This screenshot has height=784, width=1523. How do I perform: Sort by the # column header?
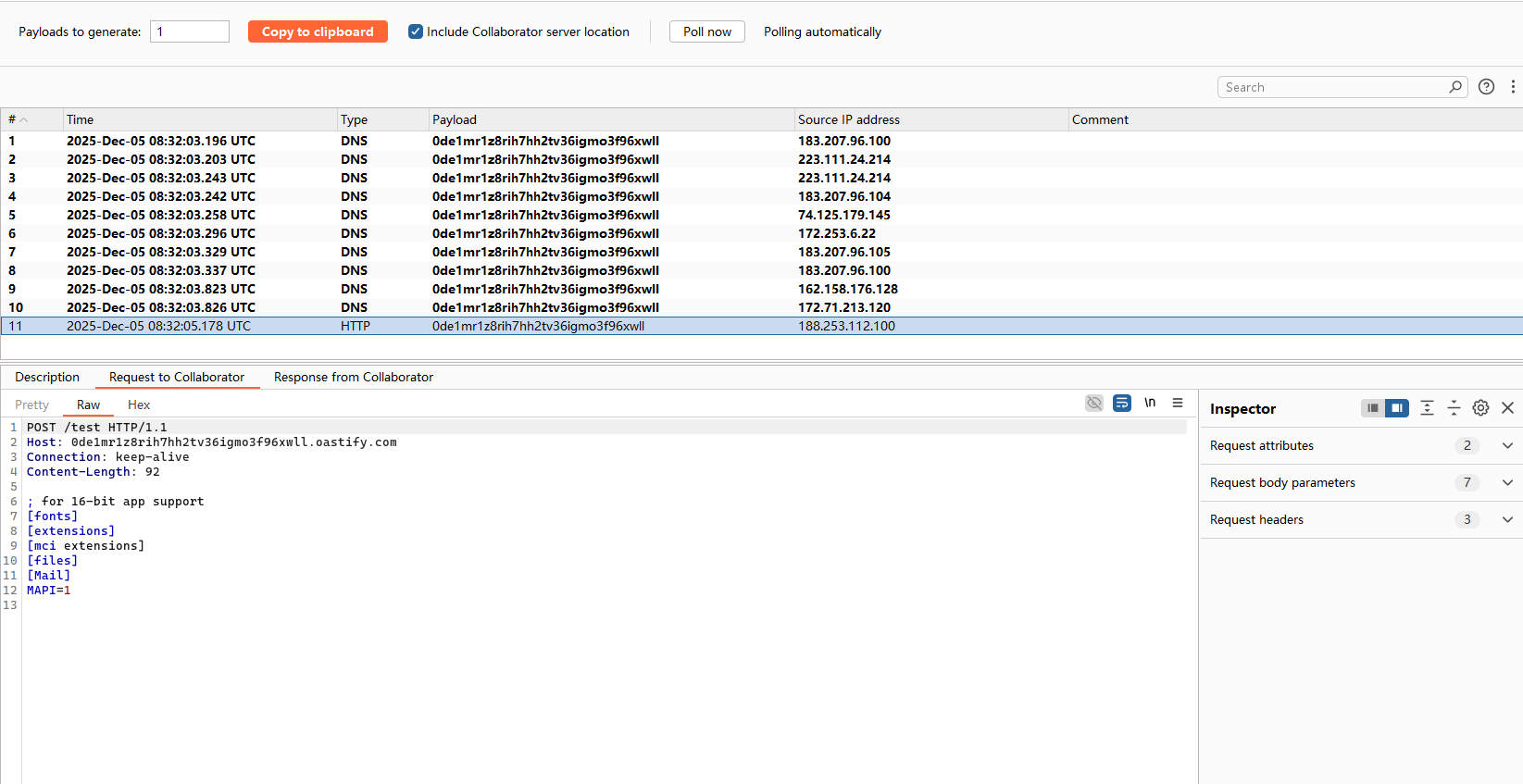(x=31, y=119)
